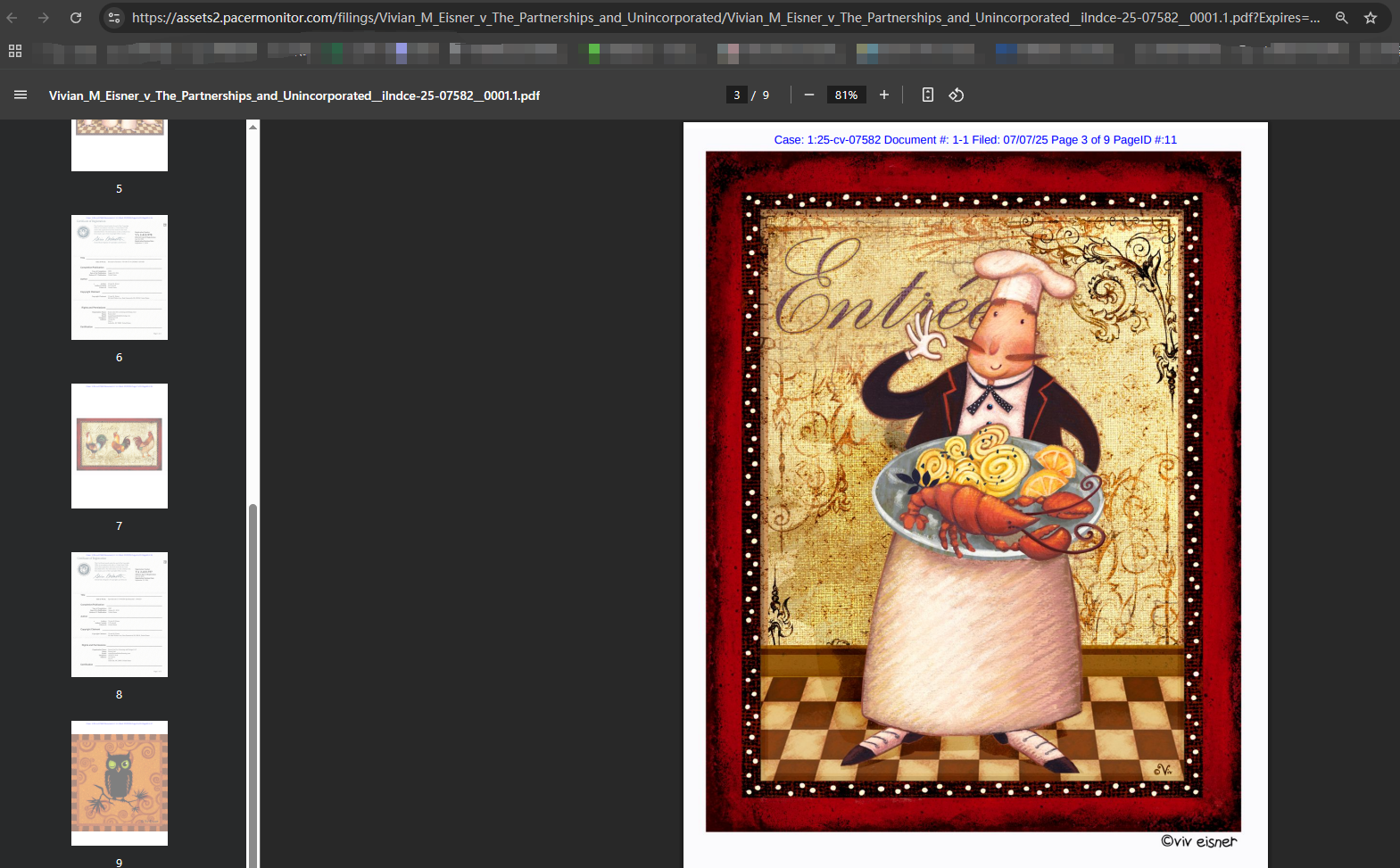Viewport: 1400px width, 868px height.
Task: Select page 6 thumbnail
Action: click(120, 277)
